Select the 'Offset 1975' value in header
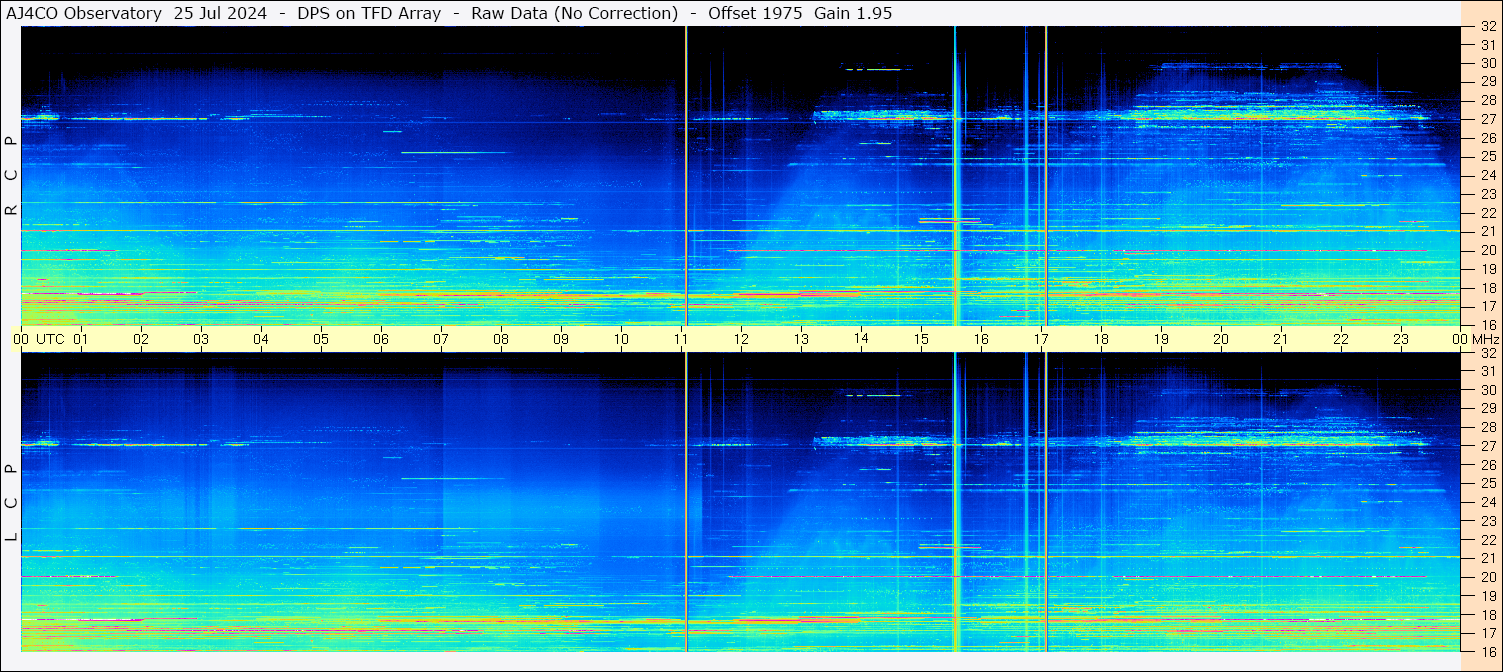Viewport: 1503px width, 672px height. click(755, 13)
